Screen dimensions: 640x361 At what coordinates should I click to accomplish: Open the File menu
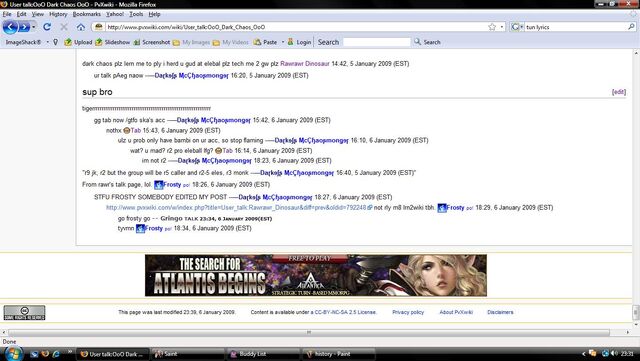point(7,14)
